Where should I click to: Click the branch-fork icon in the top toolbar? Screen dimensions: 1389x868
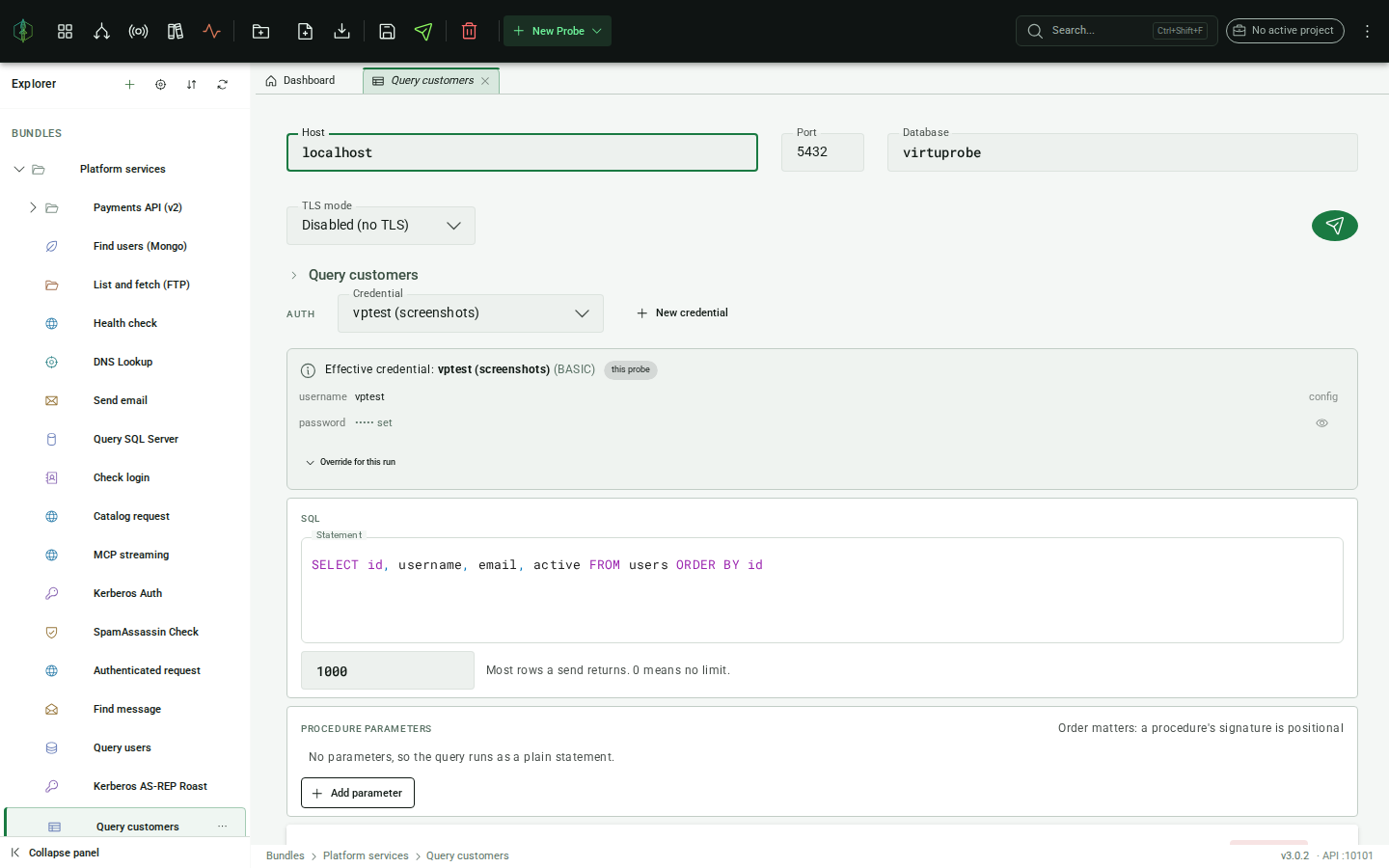[101, 31]
